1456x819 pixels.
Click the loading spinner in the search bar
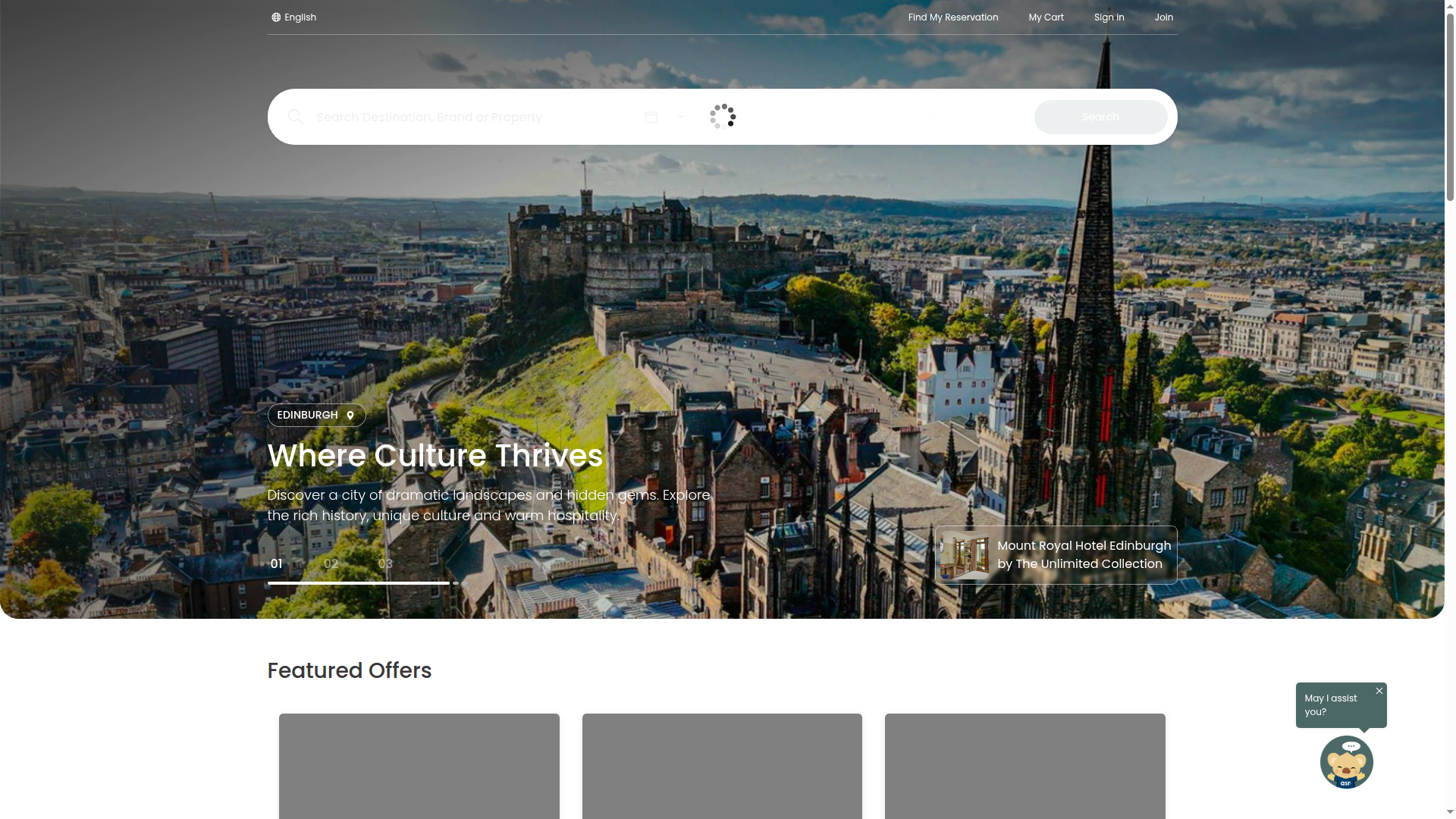(x=721, y=116)
